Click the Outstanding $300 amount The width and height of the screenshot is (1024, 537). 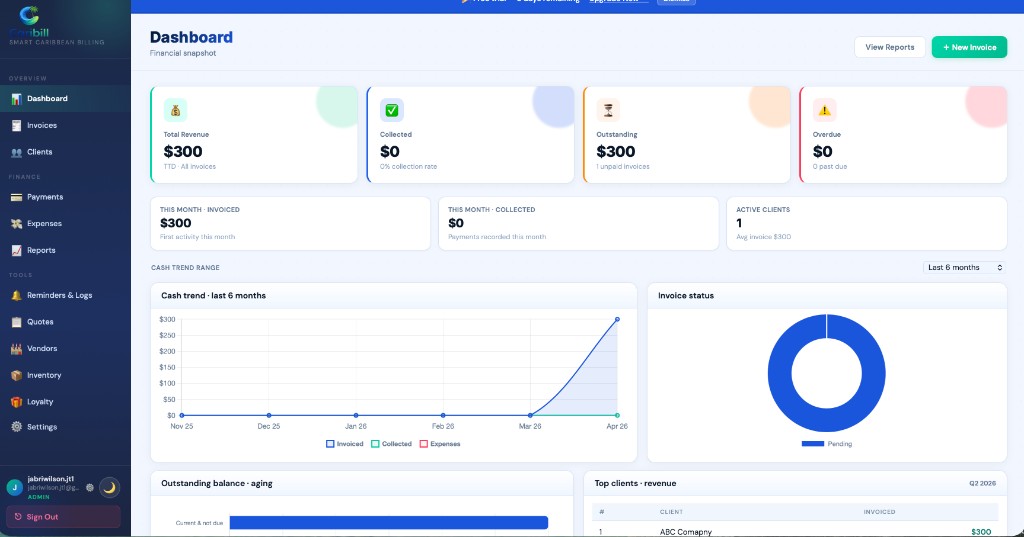(x=616, y=152)
